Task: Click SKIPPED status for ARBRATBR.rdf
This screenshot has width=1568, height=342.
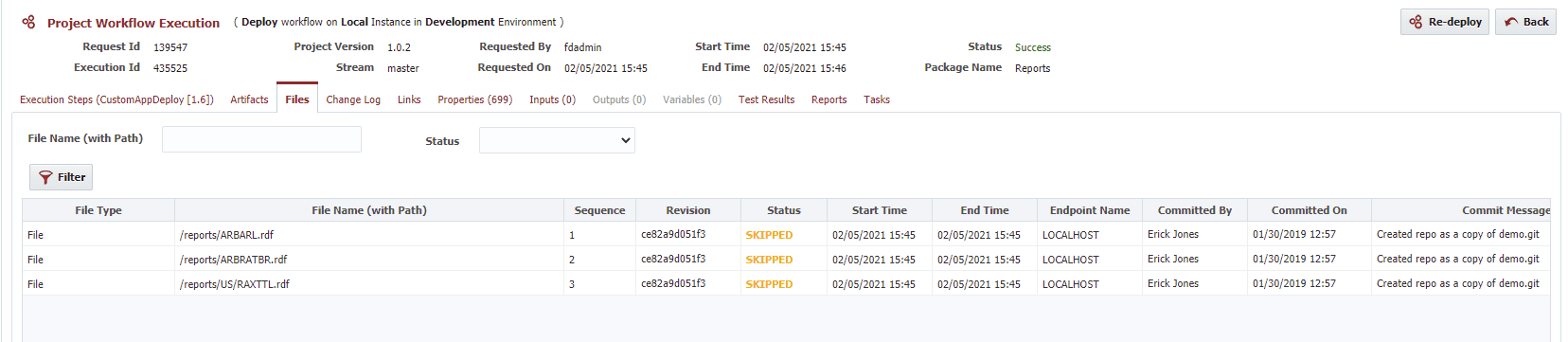Action: click(769, 260)
